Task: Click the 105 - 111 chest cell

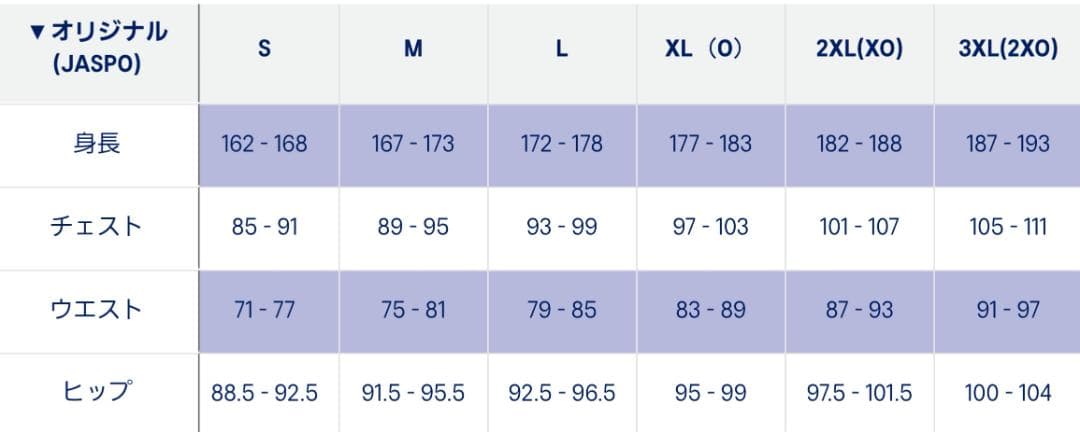Action: (1008, 227)
